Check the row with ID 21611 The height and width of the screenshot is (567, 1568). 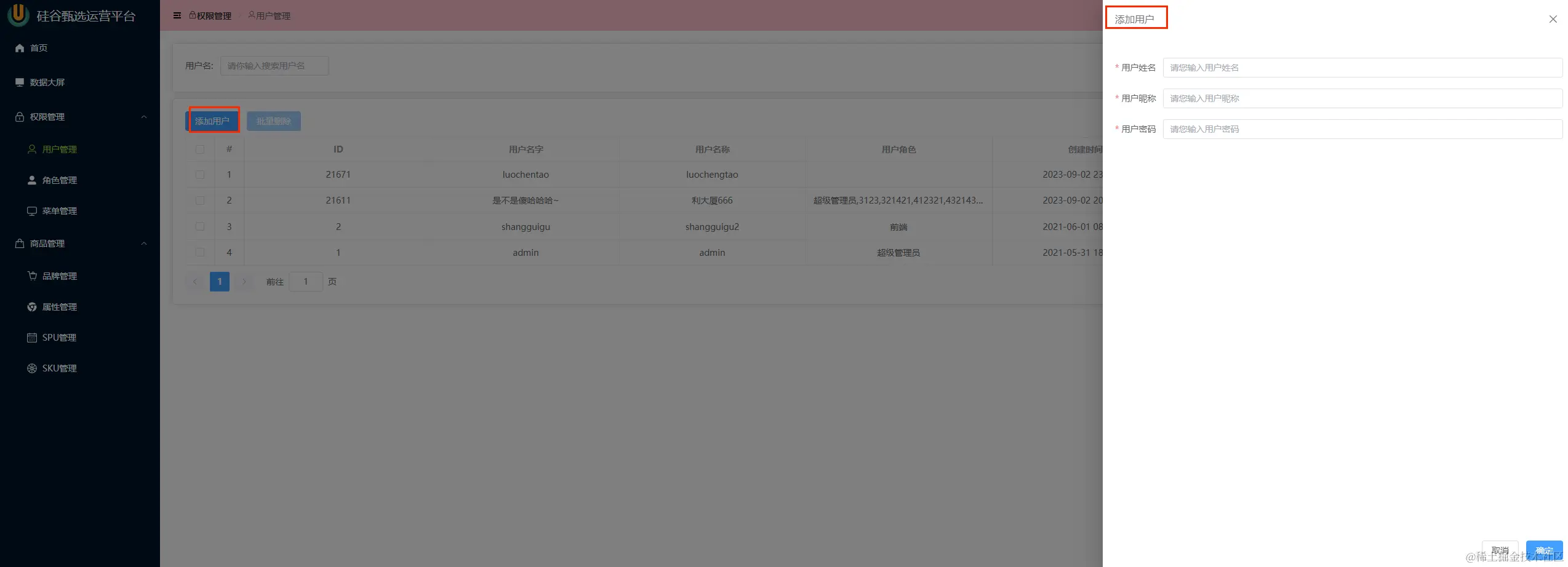[200, 200]
